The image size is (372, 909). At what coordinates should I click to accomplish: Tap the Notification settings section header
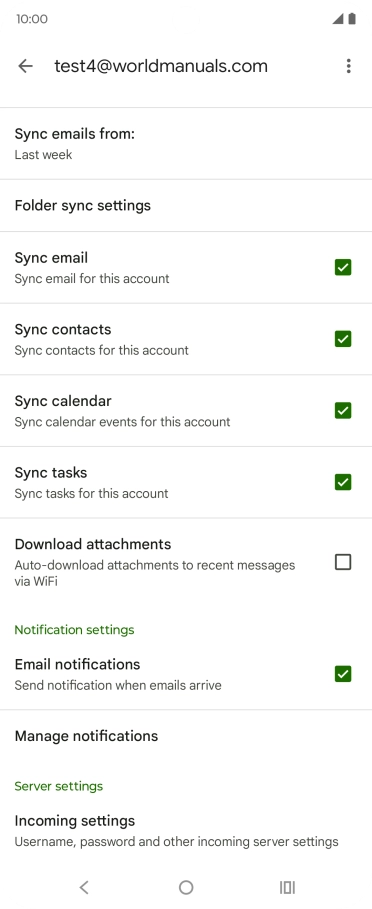74,630
